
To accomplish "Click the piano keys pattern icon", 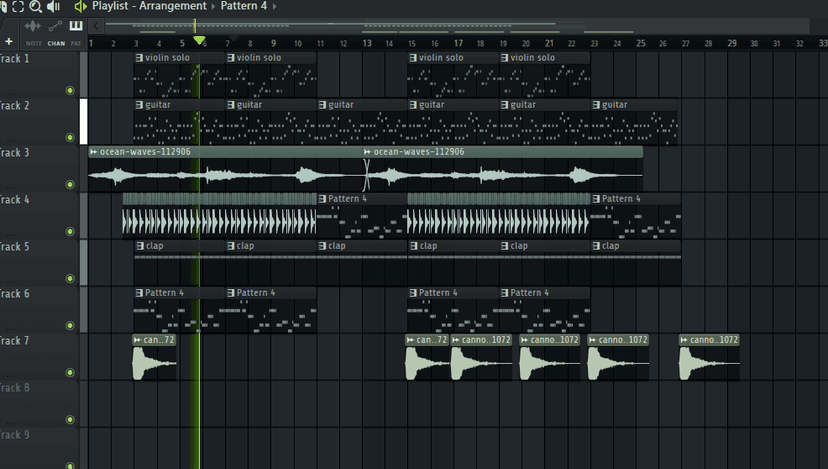I will pos(76,25).
